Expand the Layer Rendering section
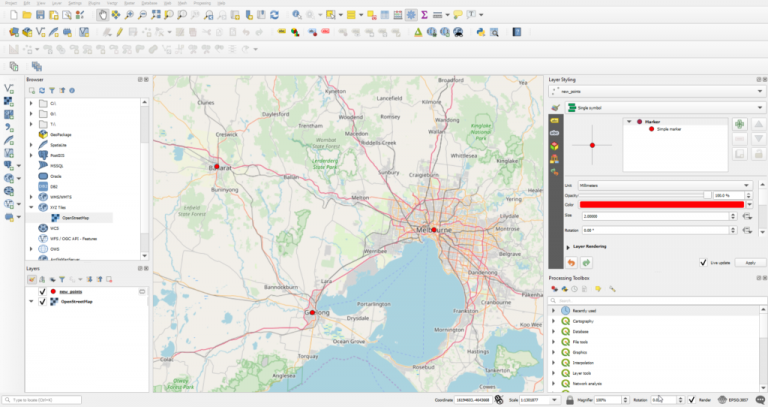The height and width of the screenshot is (407, 768). coord(568,245)
